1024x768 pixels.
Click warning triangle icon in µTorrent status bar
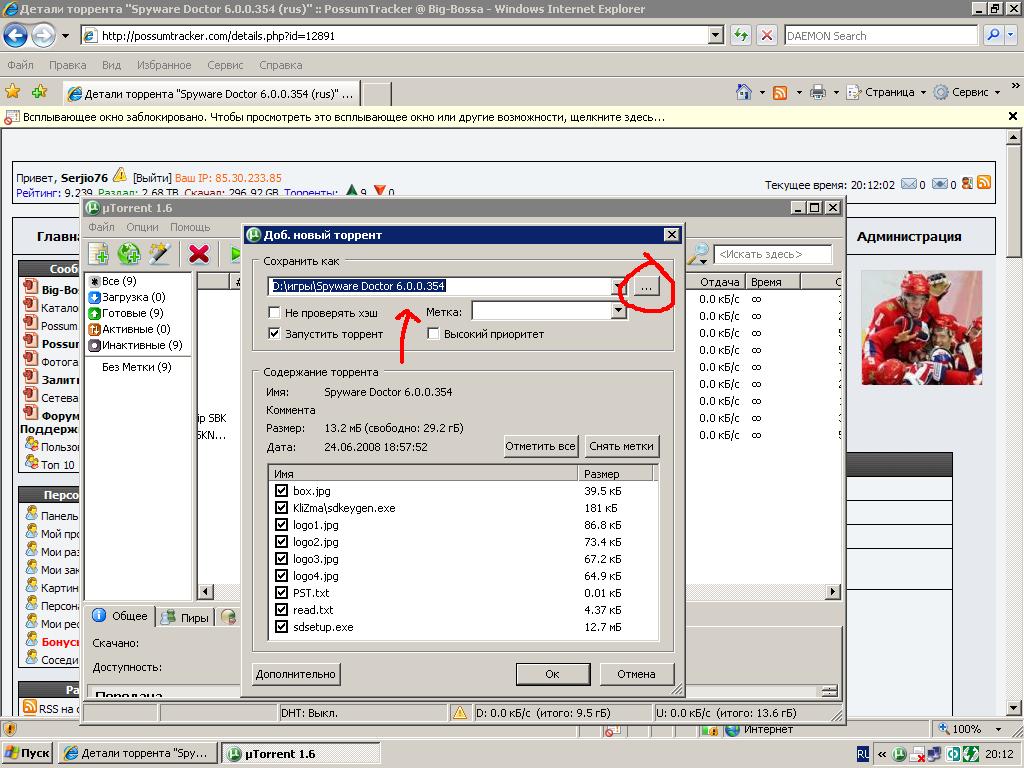coord(460,713)
